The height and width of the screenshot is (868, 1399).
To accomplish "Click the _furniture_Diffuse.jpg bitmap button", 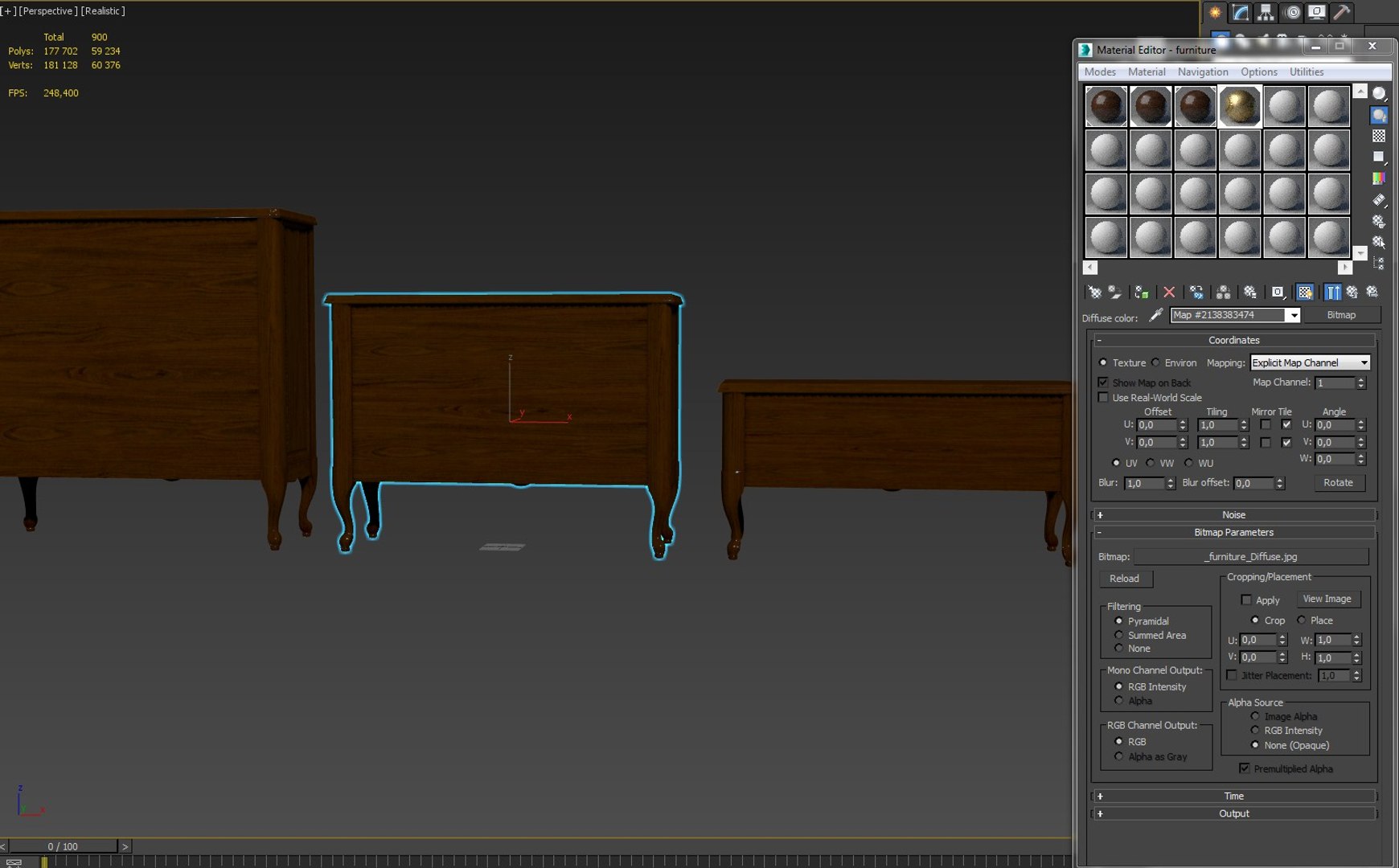I will pyautogui.click(x=1251, y=556).
